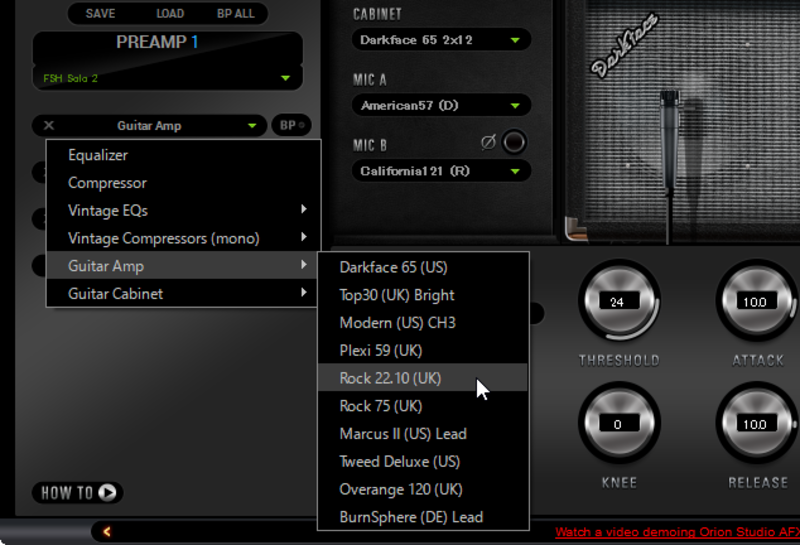Screen dimensions: 800x545
Task: Pick the Plexi 59 (UK) amp
Action: [x=423, y=351]
